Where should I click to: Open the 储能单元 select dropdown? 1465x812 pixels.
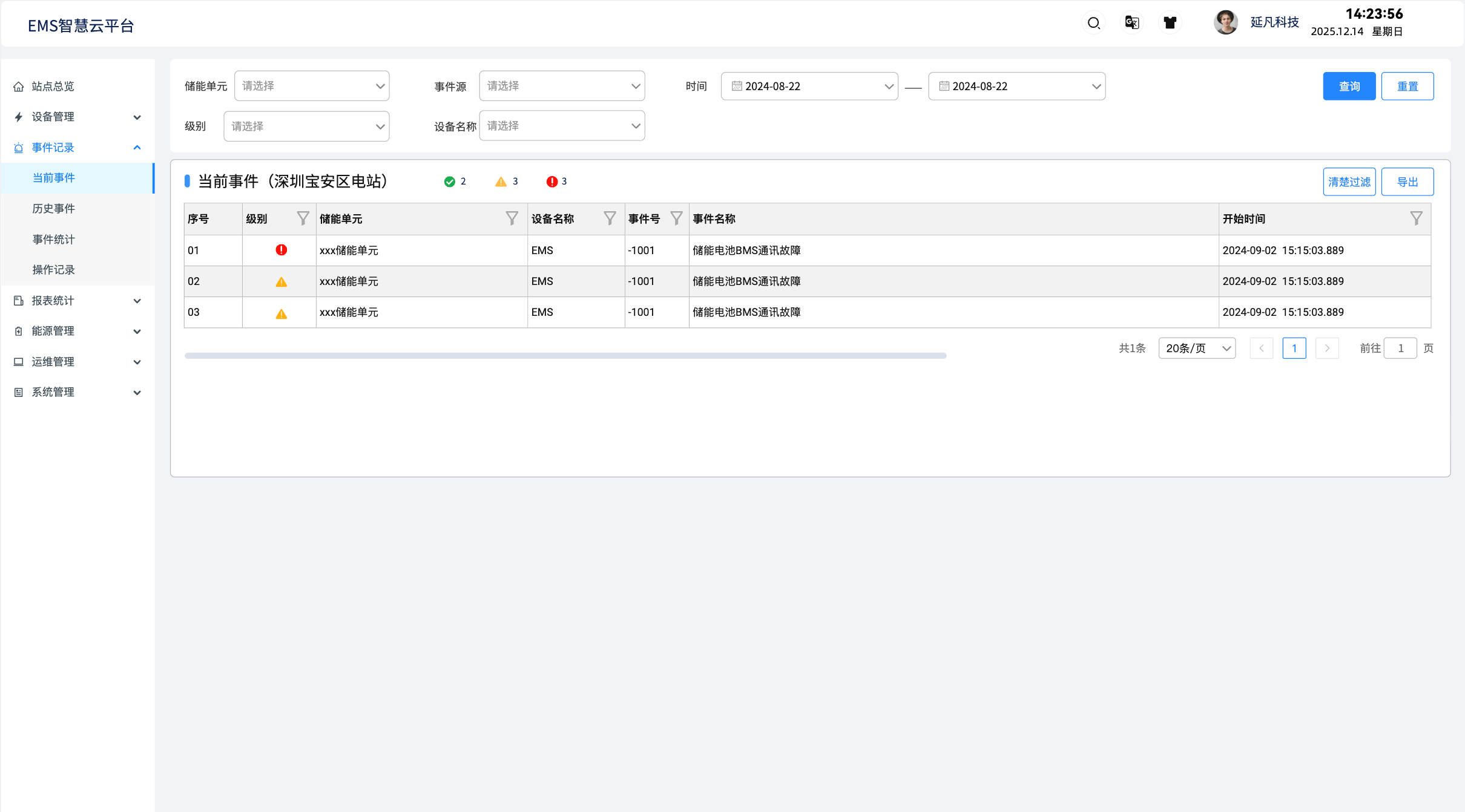coord(311,86)
